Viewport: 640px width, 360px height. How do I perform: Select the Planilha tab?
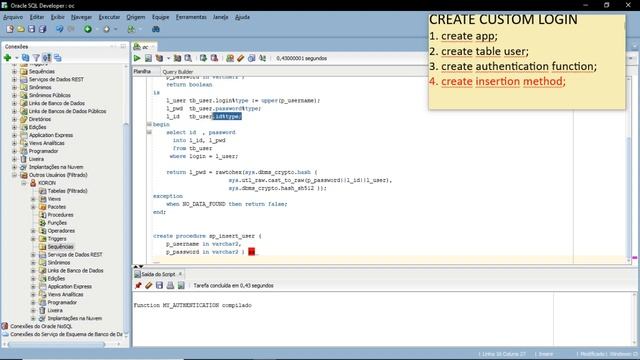(x=142, y=71)
